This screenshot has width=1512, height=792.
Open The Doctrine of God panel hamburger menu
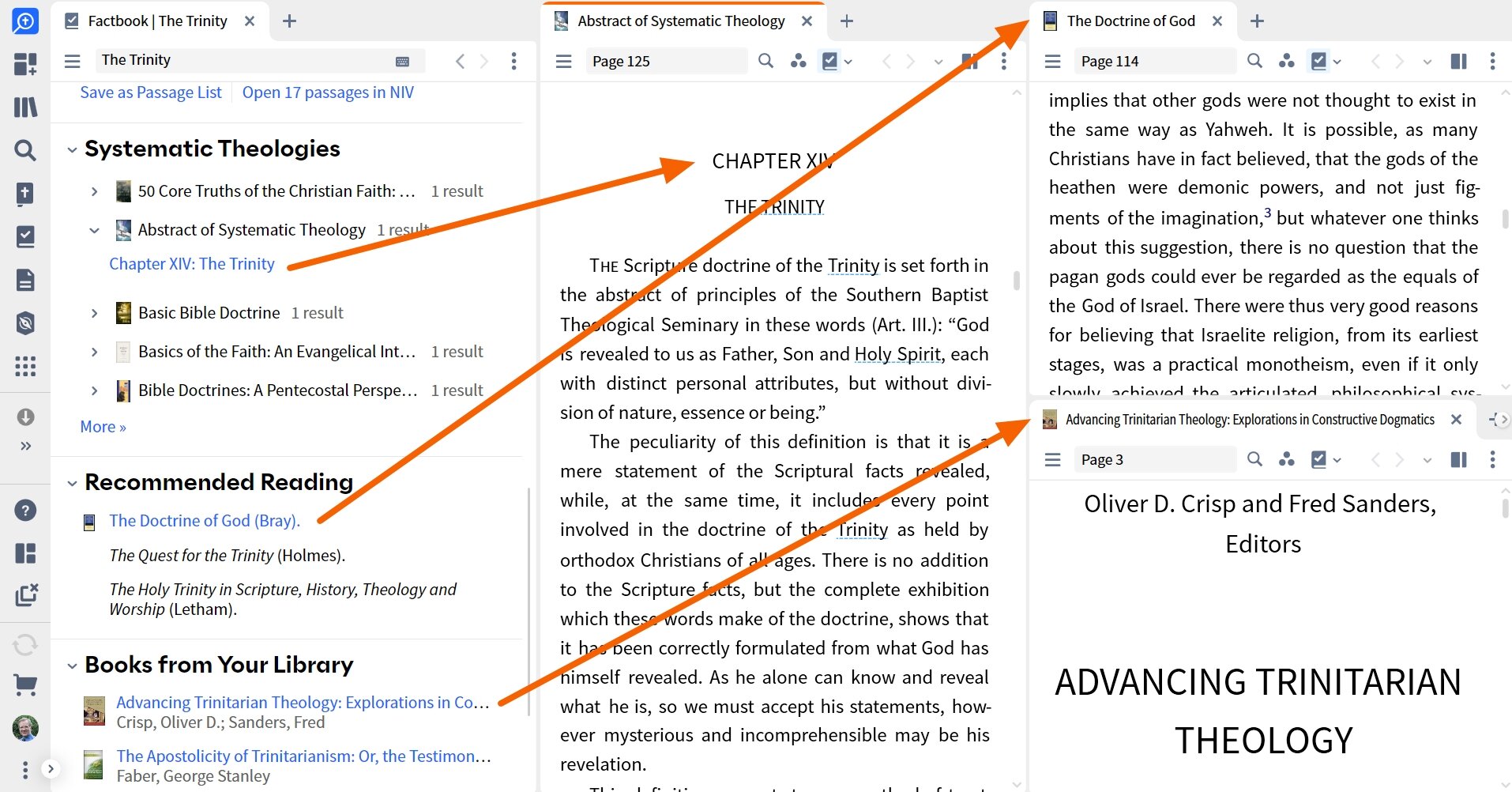(x=1052, y=61)
